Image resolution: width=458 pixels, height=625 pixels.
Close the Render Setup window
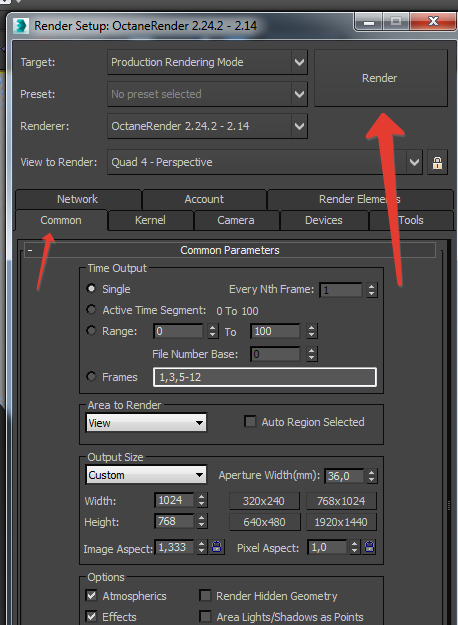click(433, 21)
